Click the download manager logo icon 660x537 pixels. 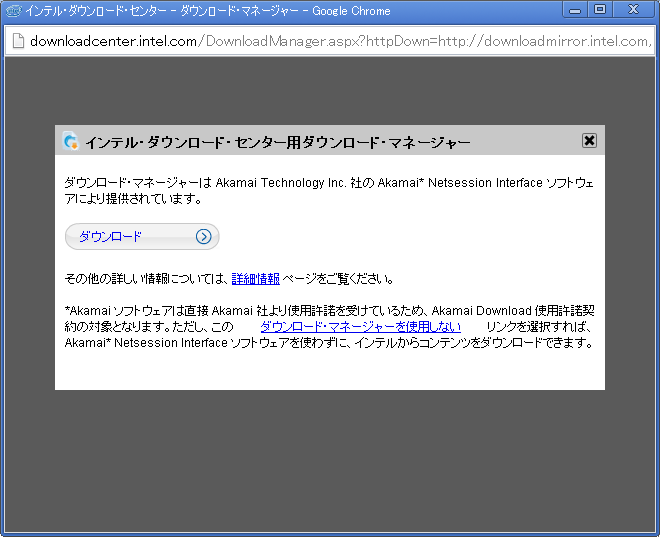click(x=70, y=141)
